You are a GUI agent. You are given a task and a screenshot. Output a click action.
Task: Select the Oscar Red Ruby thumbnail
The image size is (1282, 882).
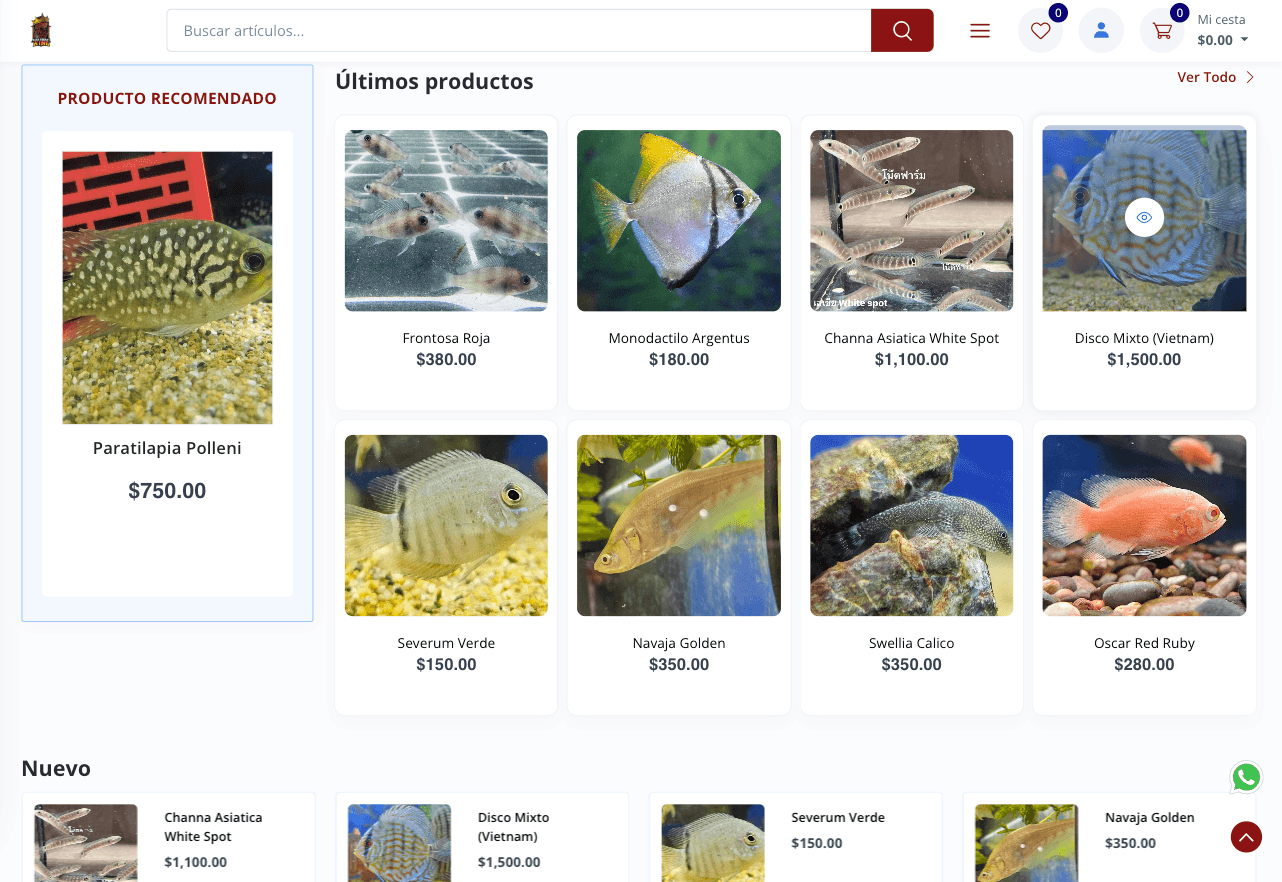[x=1144, y=525]
